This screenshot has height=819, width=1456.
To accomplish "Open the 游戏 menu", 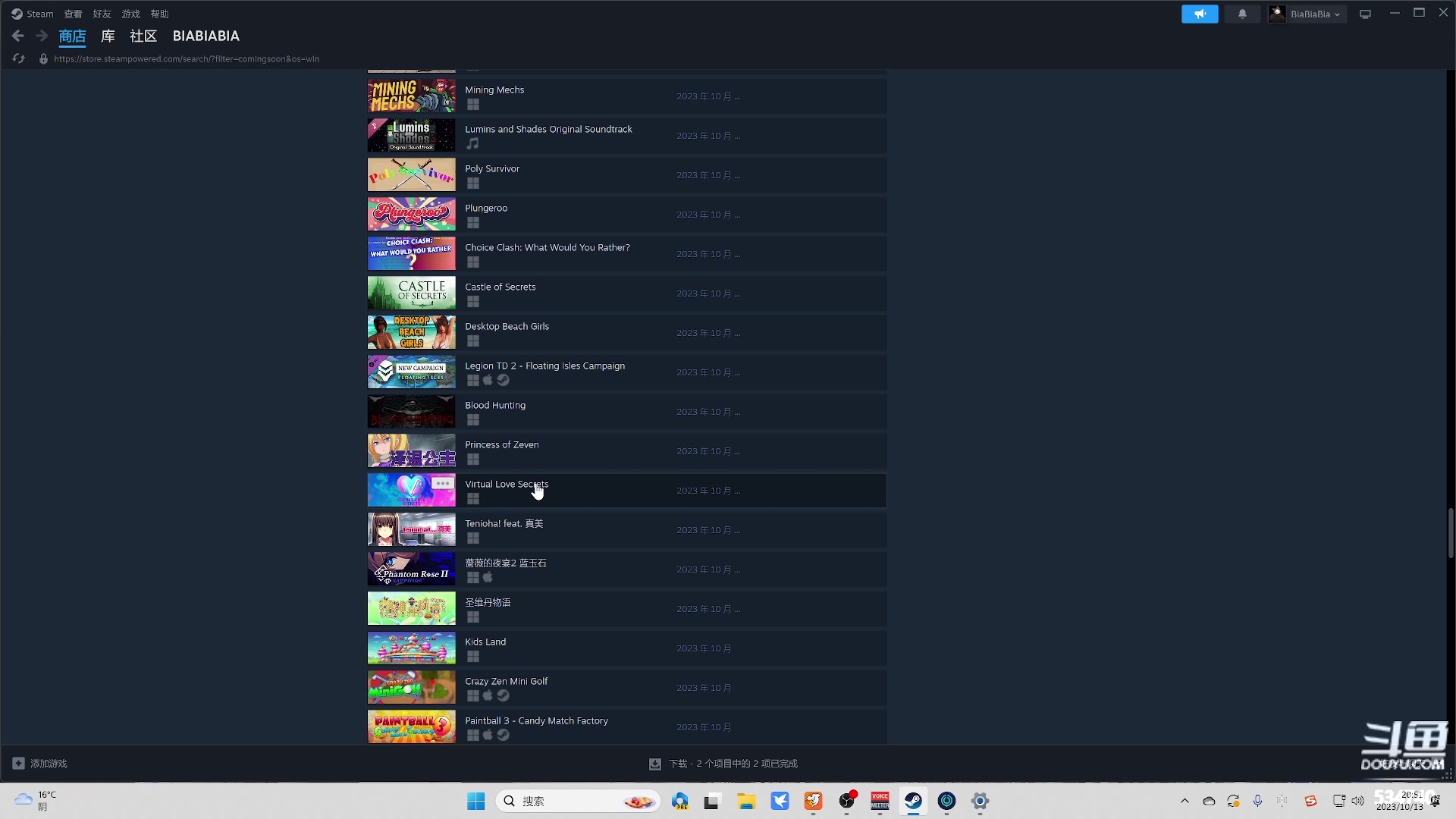I will point(131,14).
